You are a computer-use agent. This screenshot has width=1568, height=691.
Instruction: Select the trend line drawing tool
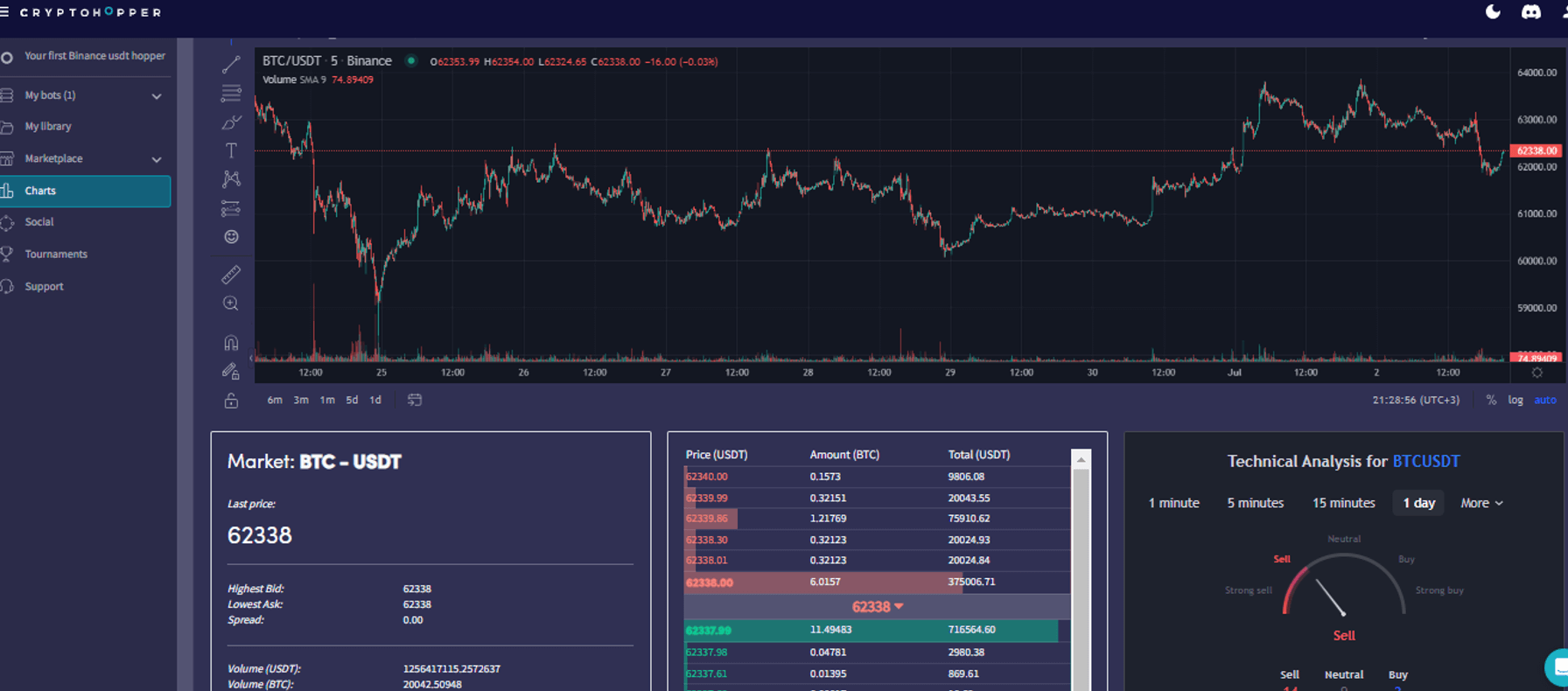231,66
